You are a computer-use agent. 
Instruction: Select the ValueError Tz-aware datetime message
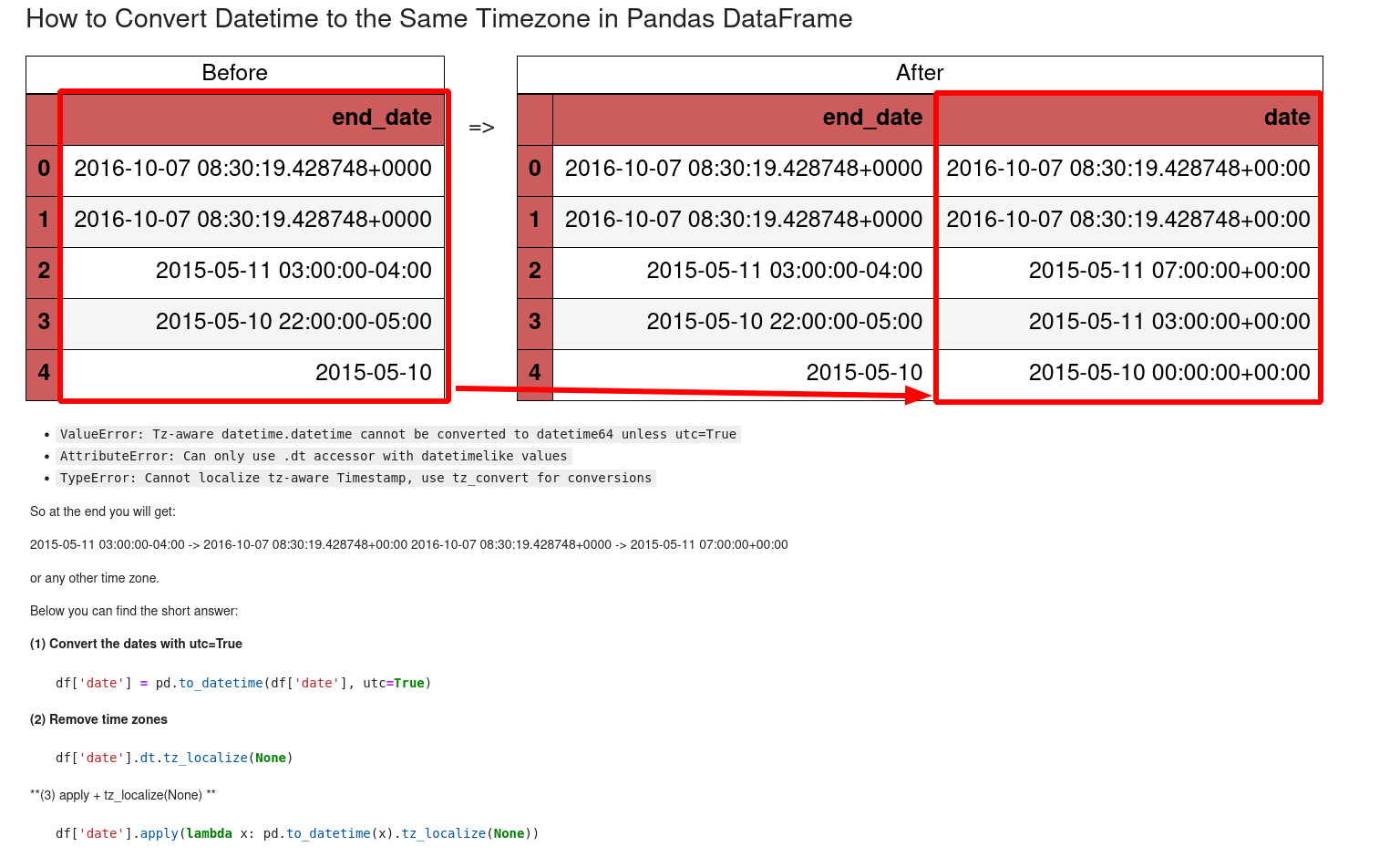coord(397,434)
